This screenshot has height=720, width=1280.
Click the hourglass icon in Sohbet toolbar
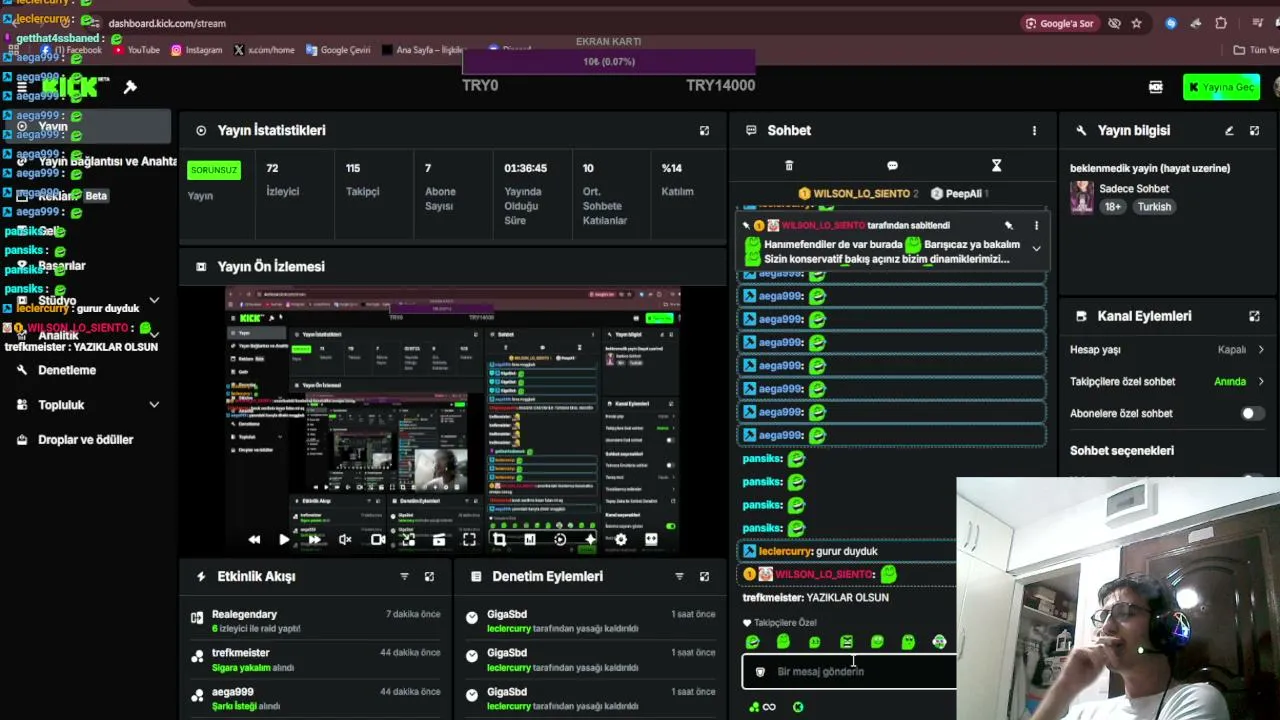tap(996, 166)
